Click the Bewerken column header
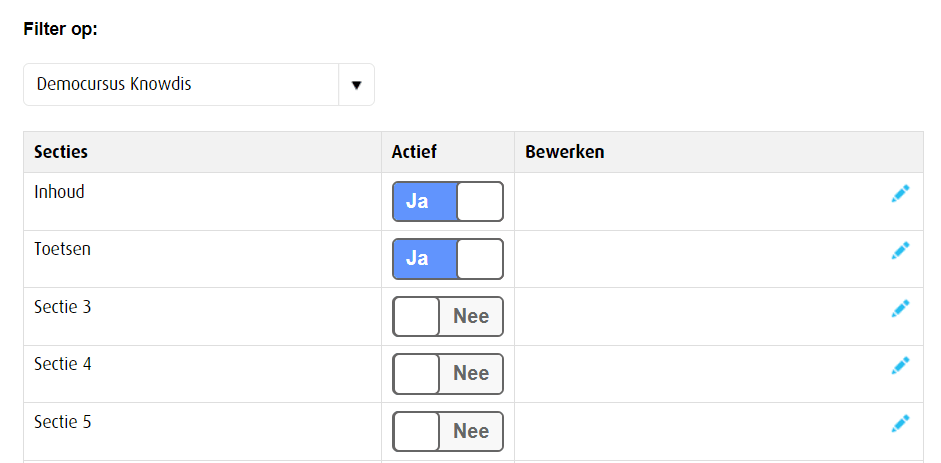The image size is (941, 463). 564,152
